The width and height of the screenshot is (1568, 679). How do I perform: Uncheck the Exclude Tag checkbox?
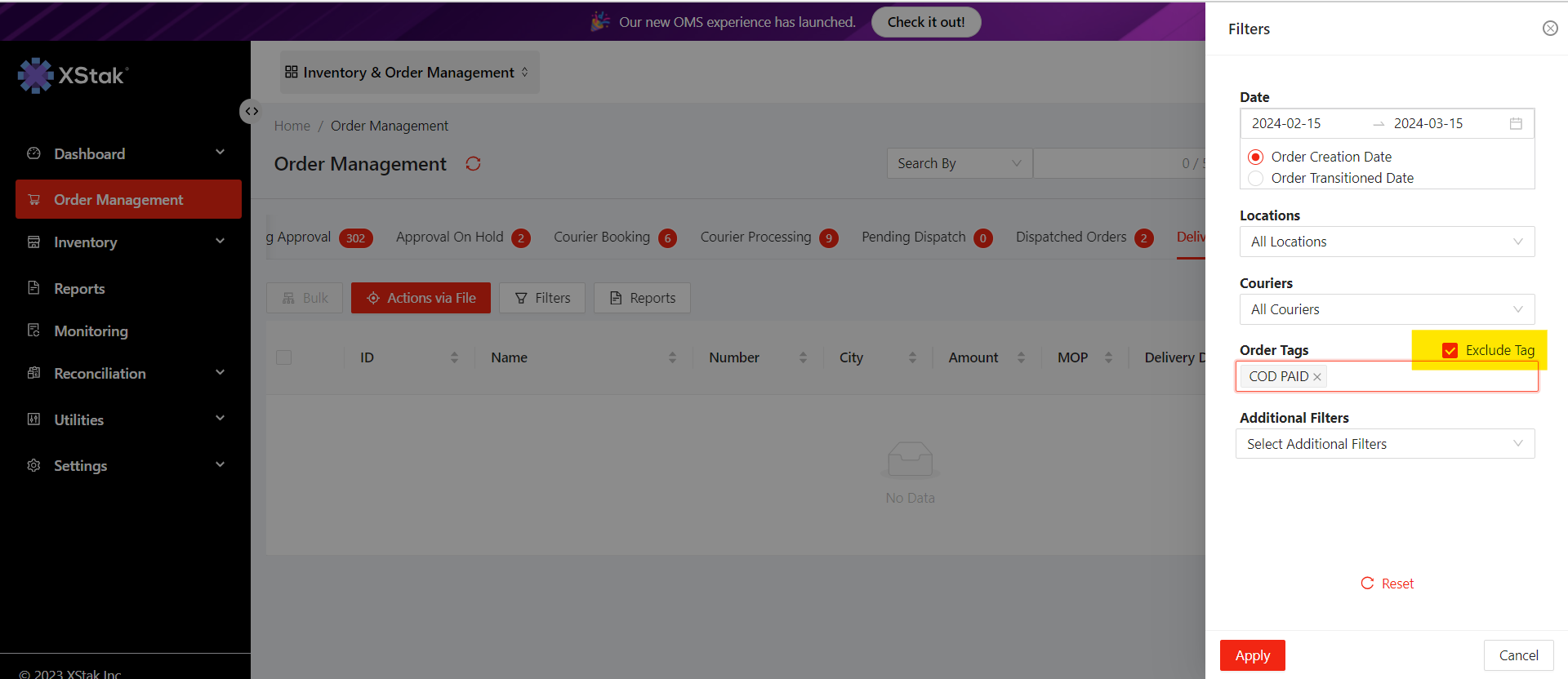point(1450,350)
